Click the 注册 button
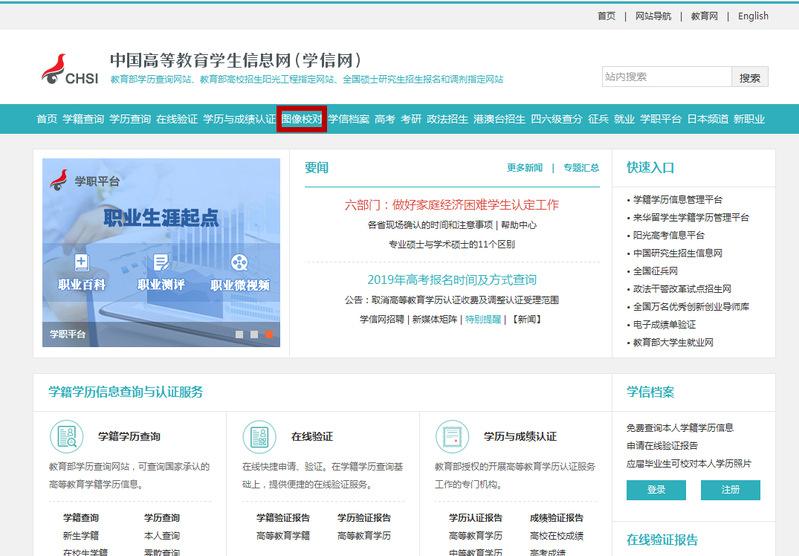This screenshot has width=799, height=556. tap(730, 490)
